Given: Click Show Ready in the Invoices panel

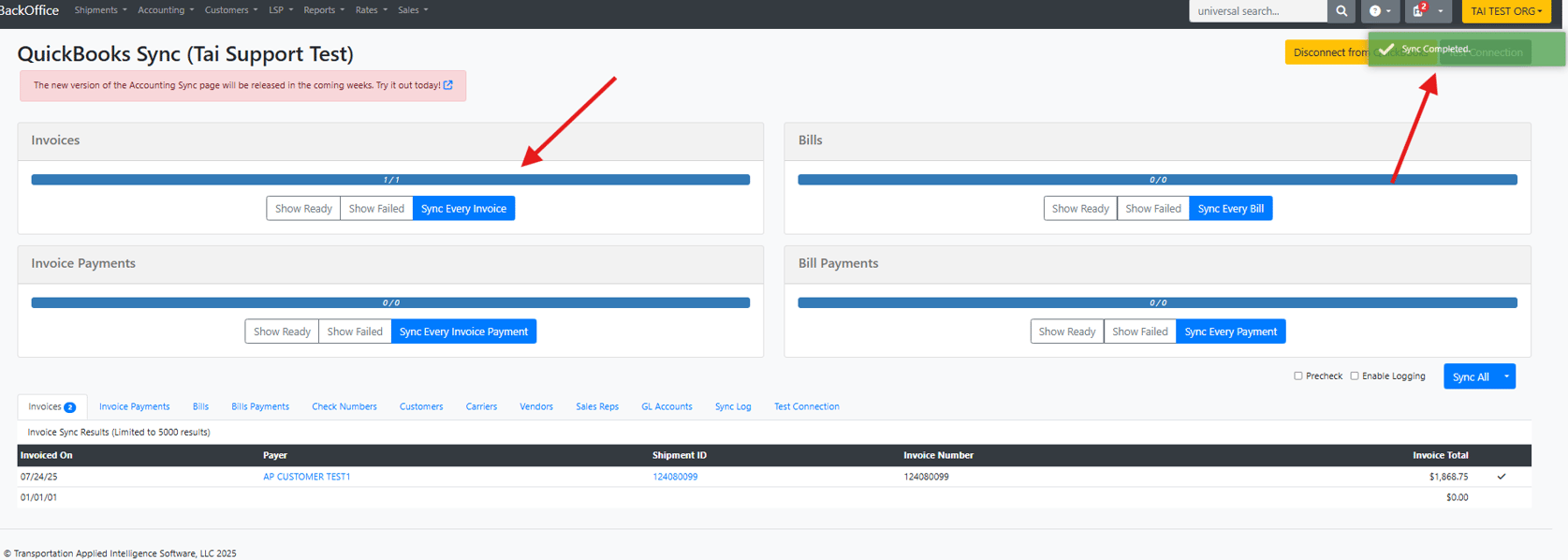Looking at the screenshot, I should coord(303,209).
